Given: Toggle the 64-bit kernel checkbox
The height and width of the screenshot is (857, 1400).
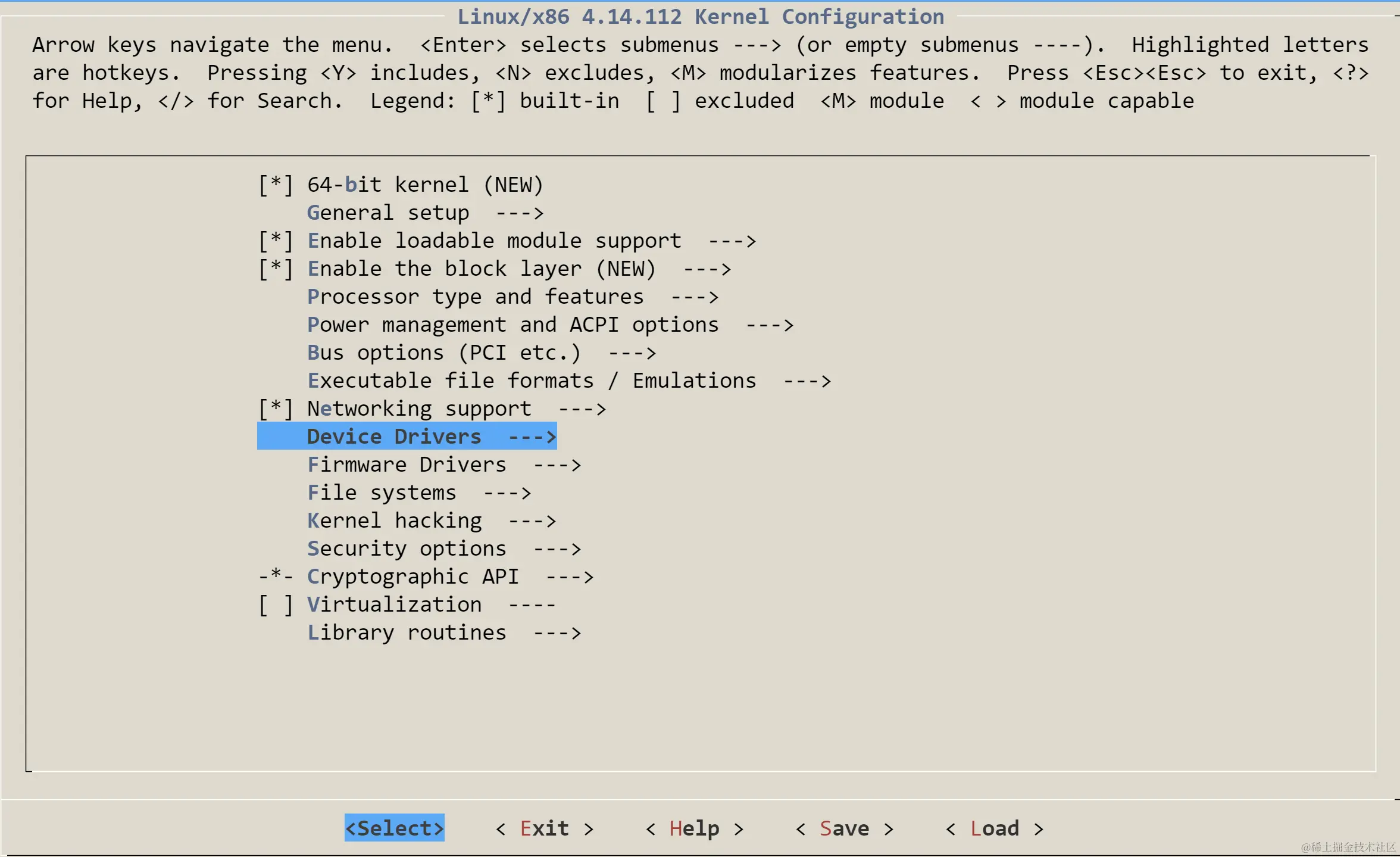Looking at the screenshot, I should pyautogui.click(x=275, y=185).
